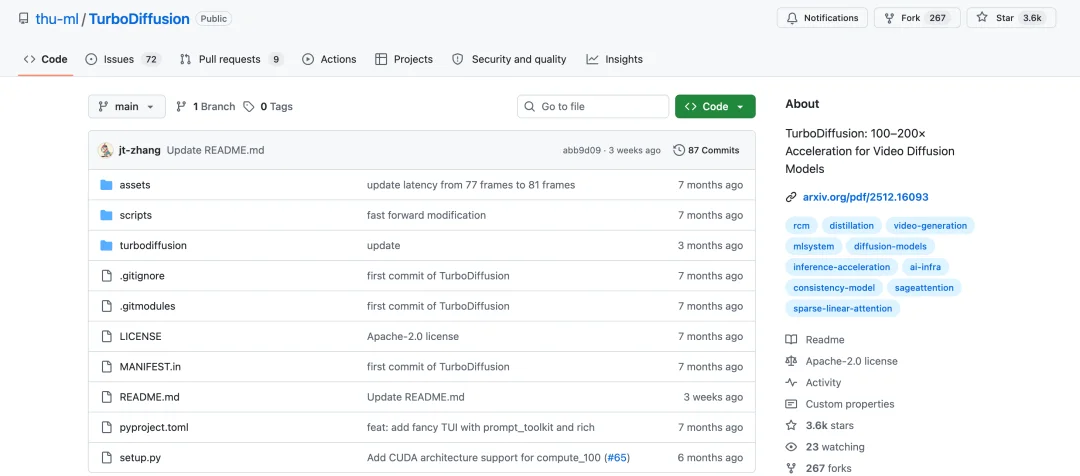This screenshot has width=1080, height=476.
Task: Click the assets folder icon
Action: click(106, 185)
